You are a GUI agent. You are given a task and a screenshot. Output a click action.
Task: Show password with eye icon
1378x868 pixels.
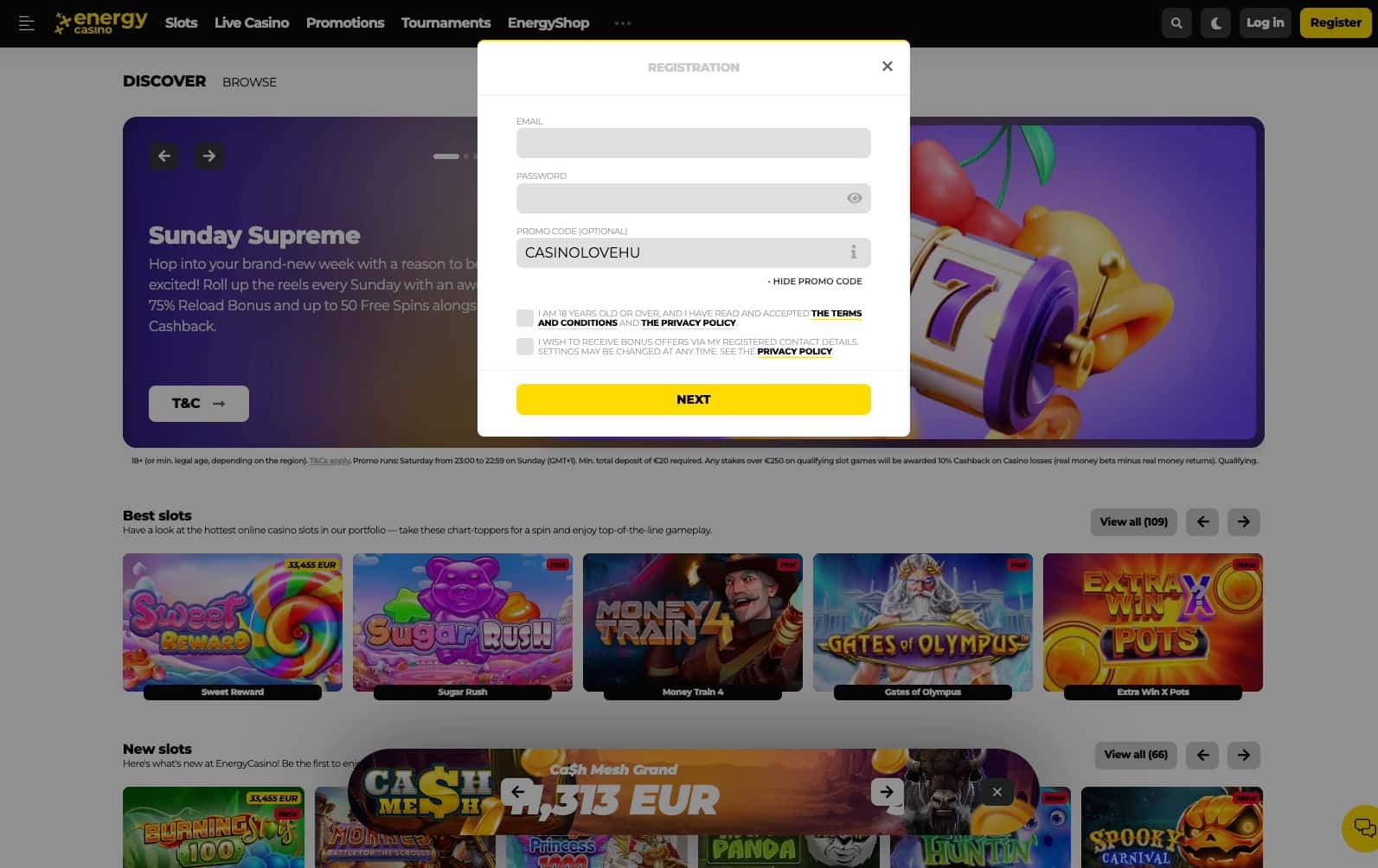[x=854, y=198]
